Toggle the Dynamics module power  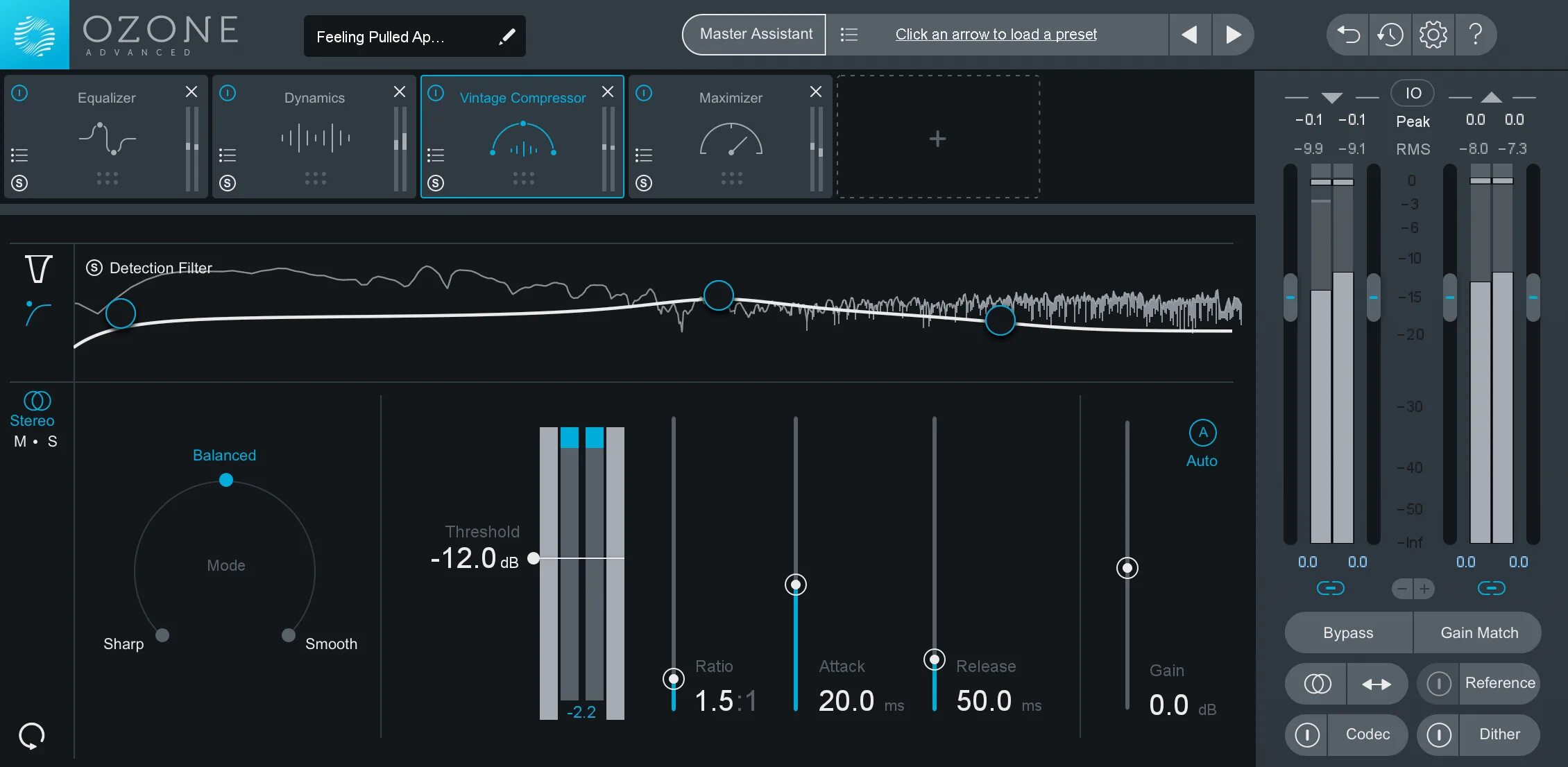pos(228,93)
